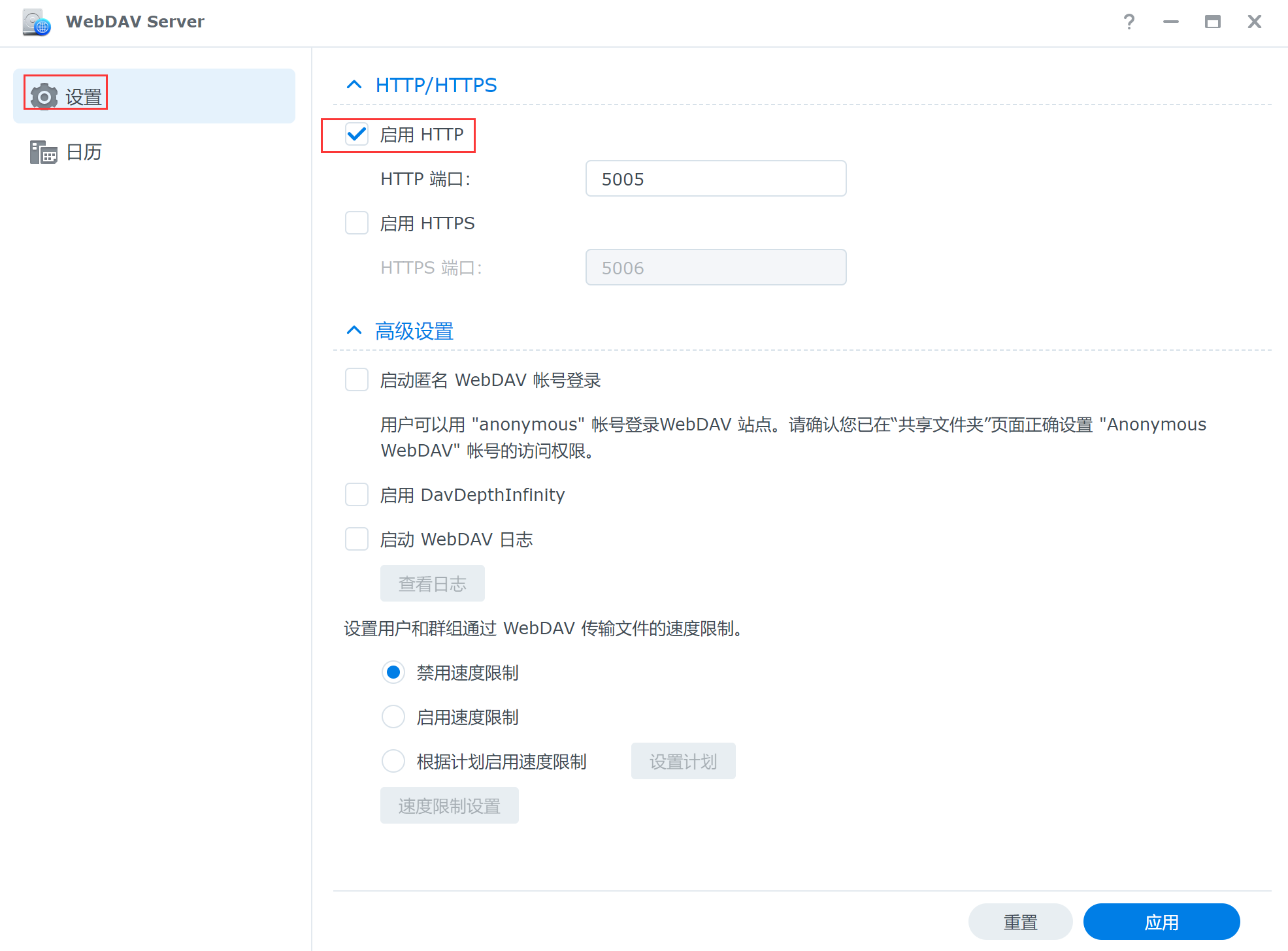Click the HTTP port input field
This screenshot has width=1288, height=951.
pos(716,179)
